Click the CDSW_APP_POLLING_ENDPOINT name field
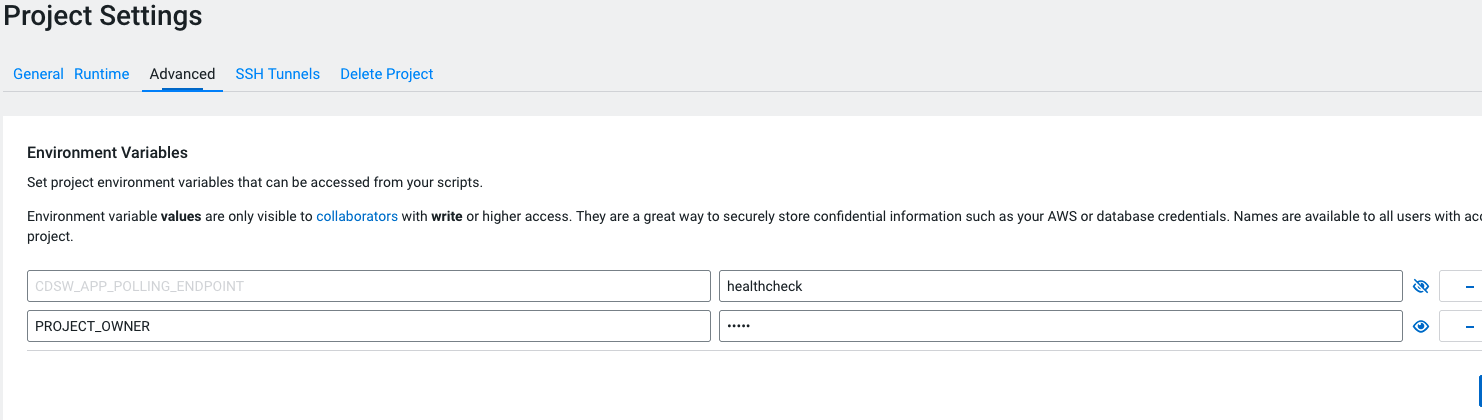The image size is (1482, 420). [x=368, y=286]
